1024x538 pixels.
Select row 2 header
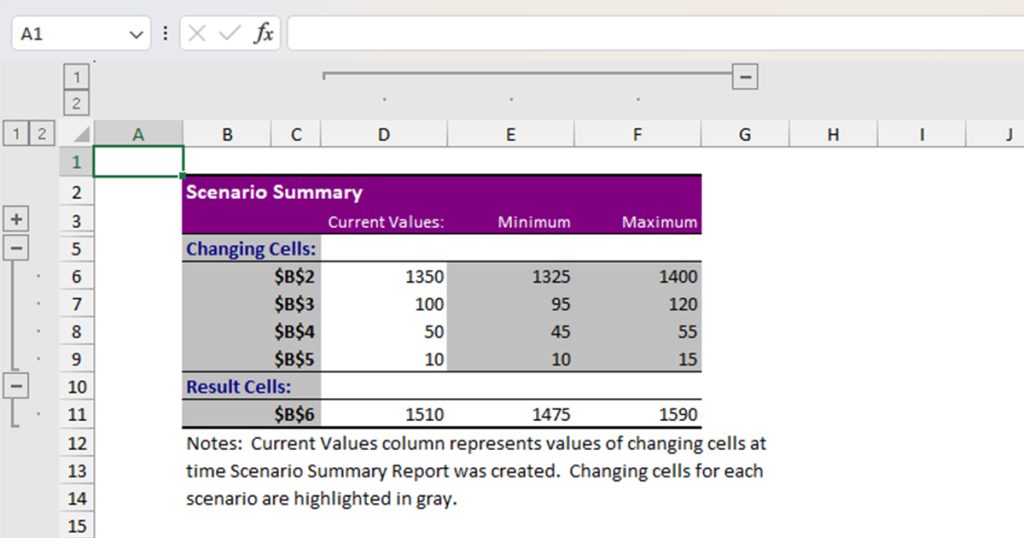(76, 192)
